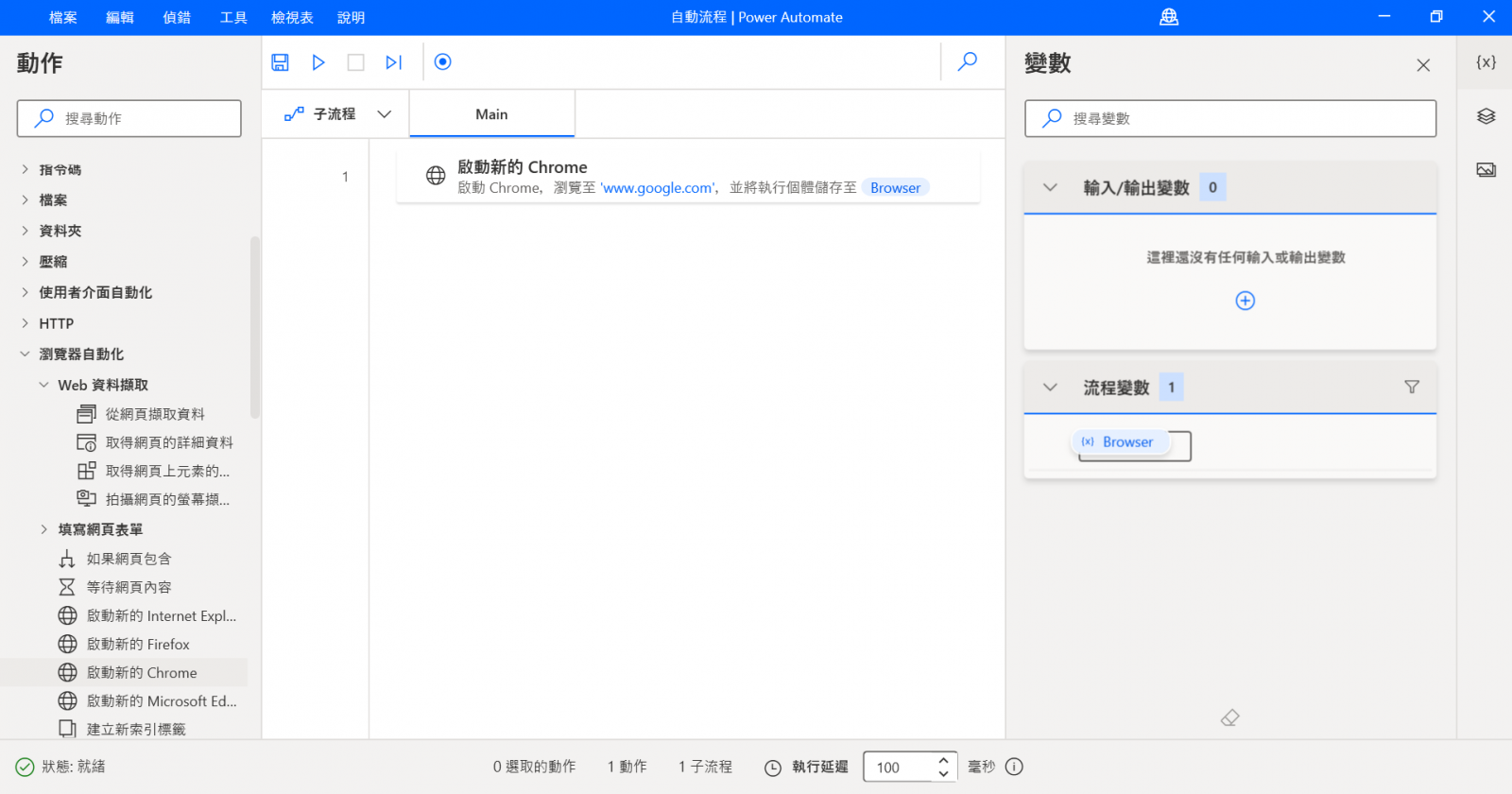
Task: Increase execution delay with up arrow
Action: (943, 760)
